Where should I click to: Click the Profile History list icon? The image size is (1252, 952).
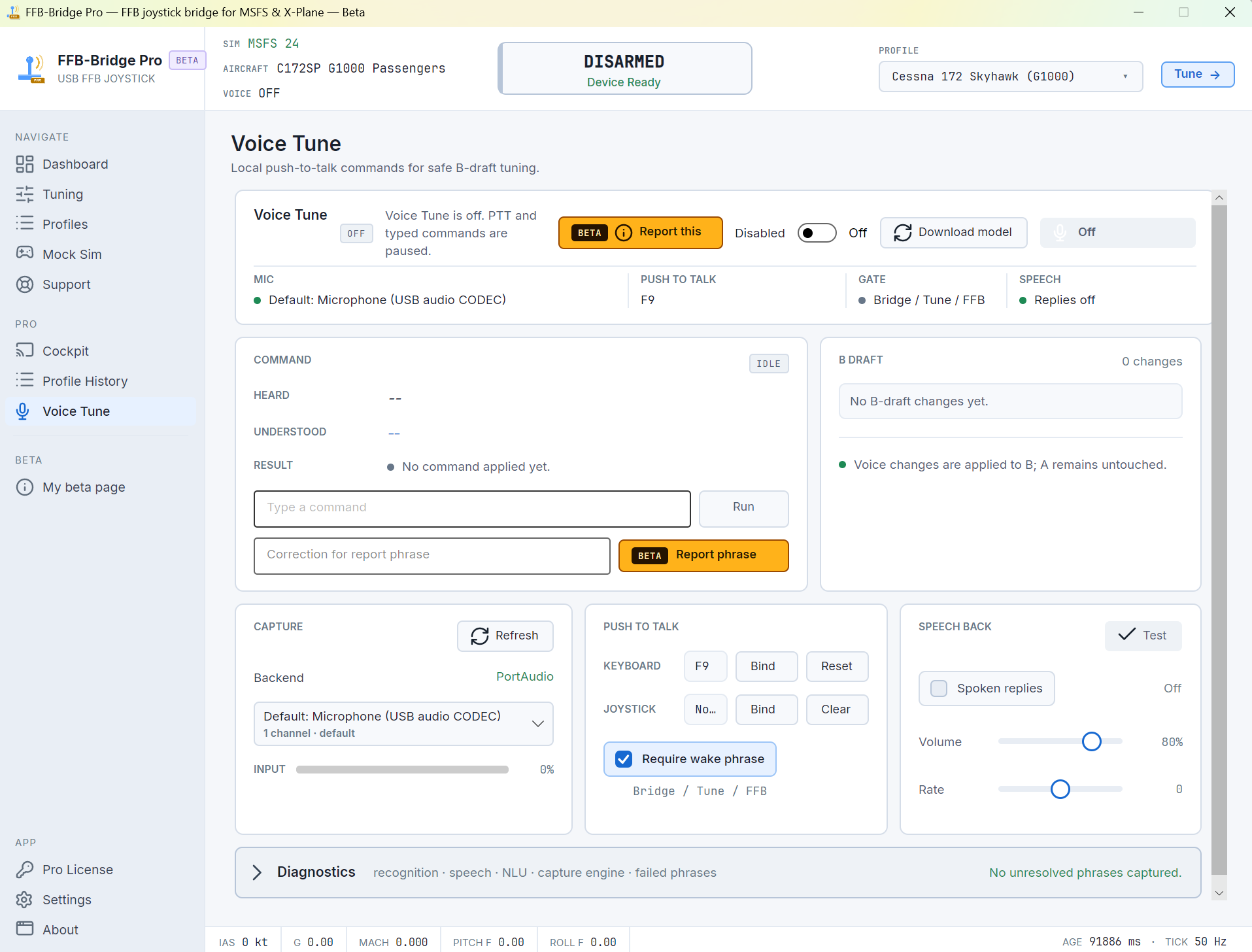pyautogui.click(x=25, y=381)
